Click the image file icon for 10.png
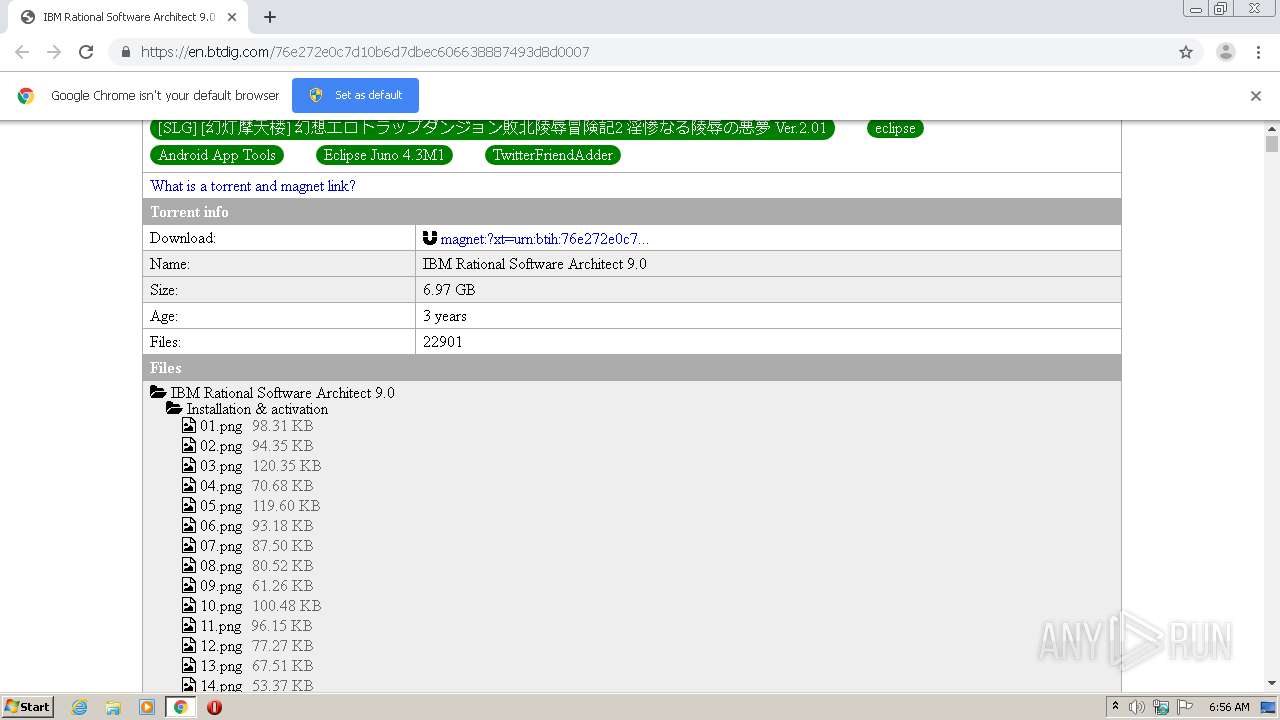The height and width of the screenshot is (720, 1280). pyautogui.click(x=189, y=606)
